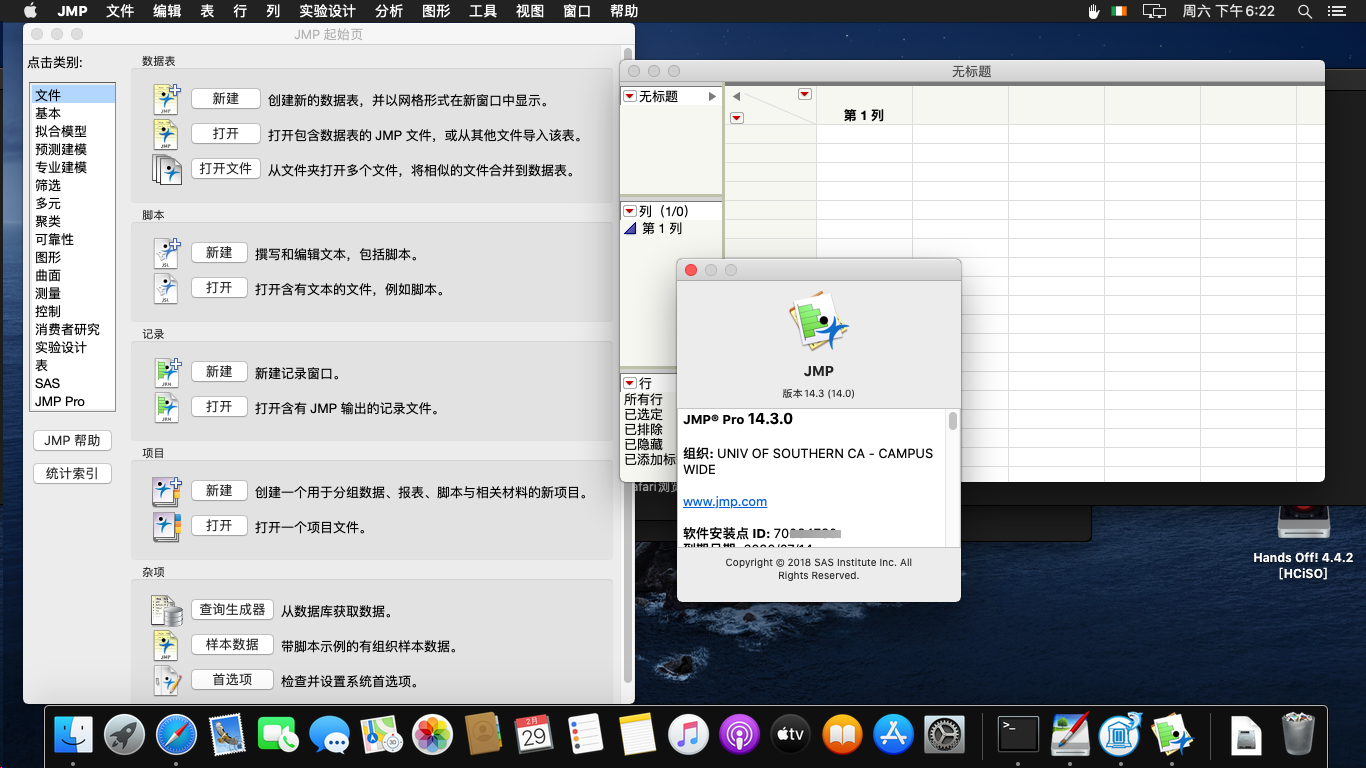Select 消费者研究 category
Image resolution: width=1366 pixels, height=768 pixels.
coord(73,329)
